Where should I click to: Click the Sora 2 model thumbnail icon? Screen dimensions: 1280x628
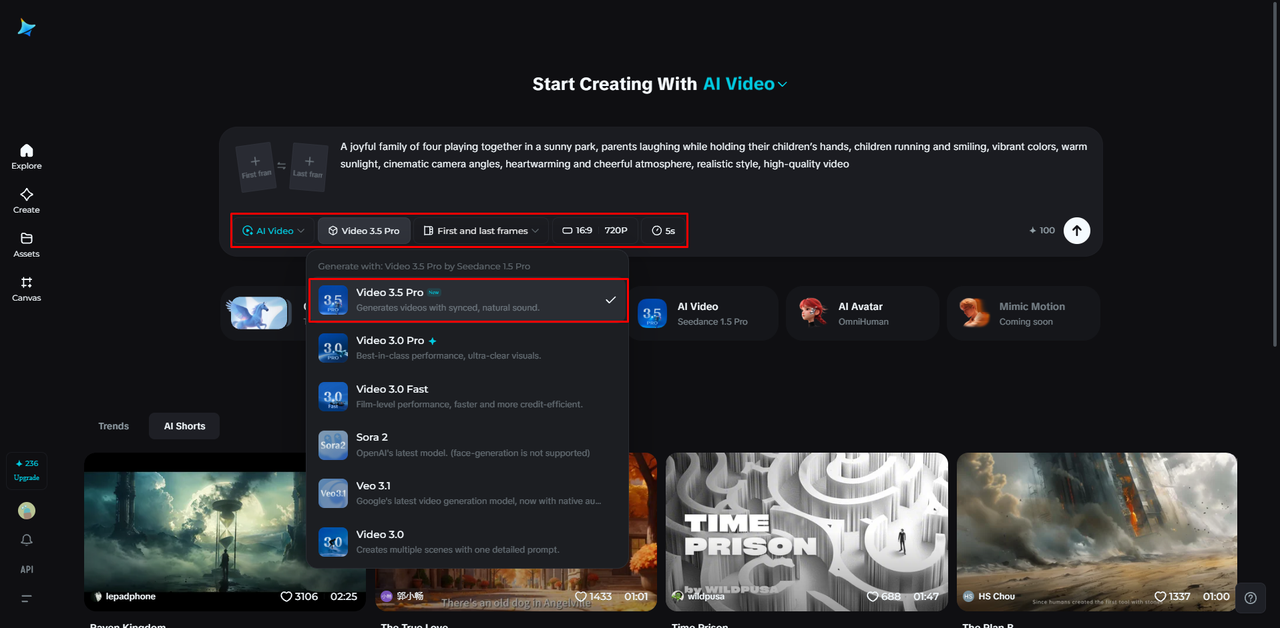(333, 445)
